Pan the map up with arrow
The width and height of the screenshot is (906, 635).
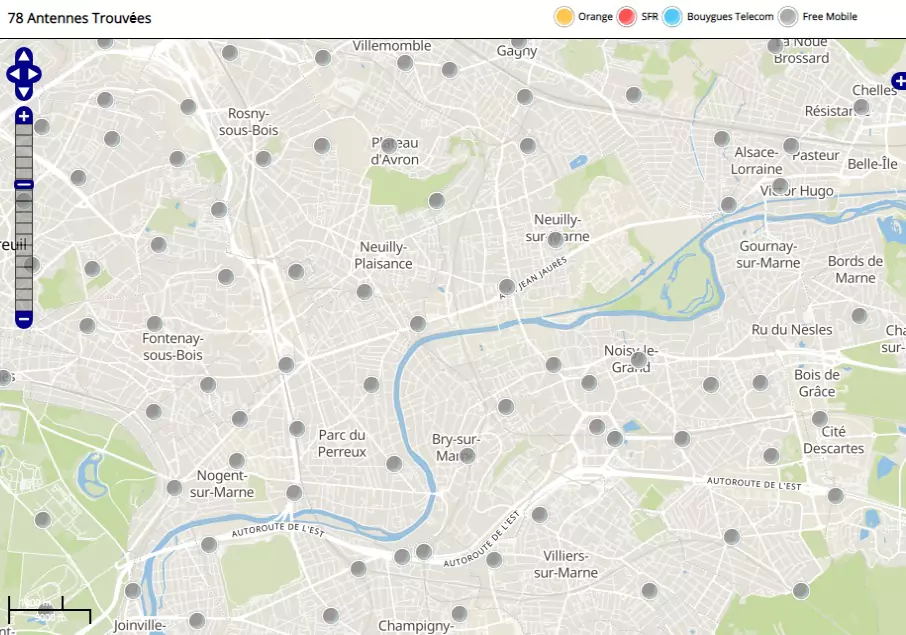24,56
